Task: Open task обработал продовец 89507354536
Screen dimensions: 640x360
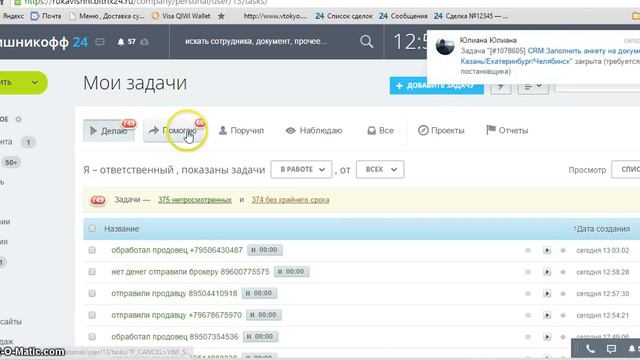Action: [175, 337]
